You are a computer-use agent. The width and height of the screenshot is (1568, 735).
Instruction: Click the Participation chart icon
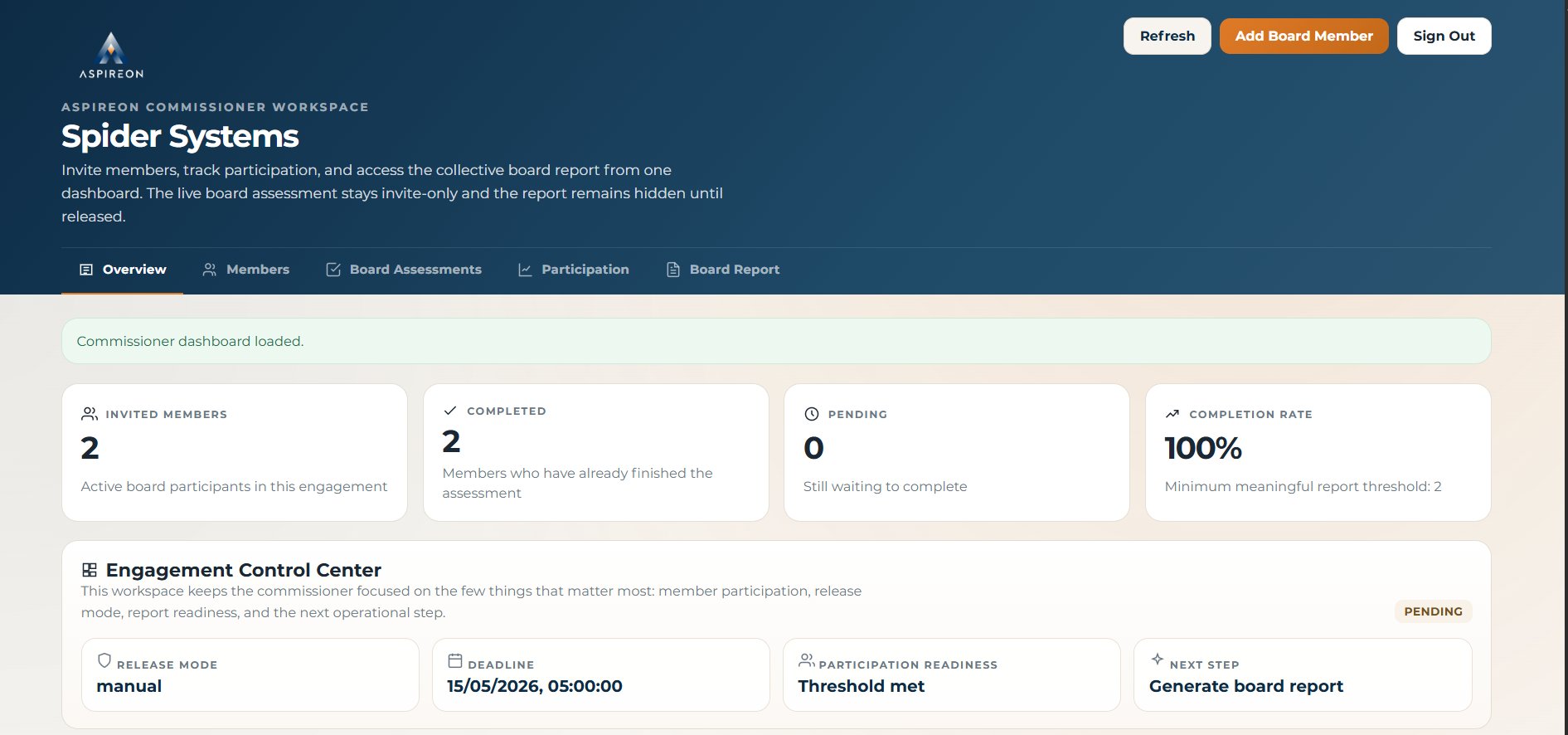tap(525, 270)
